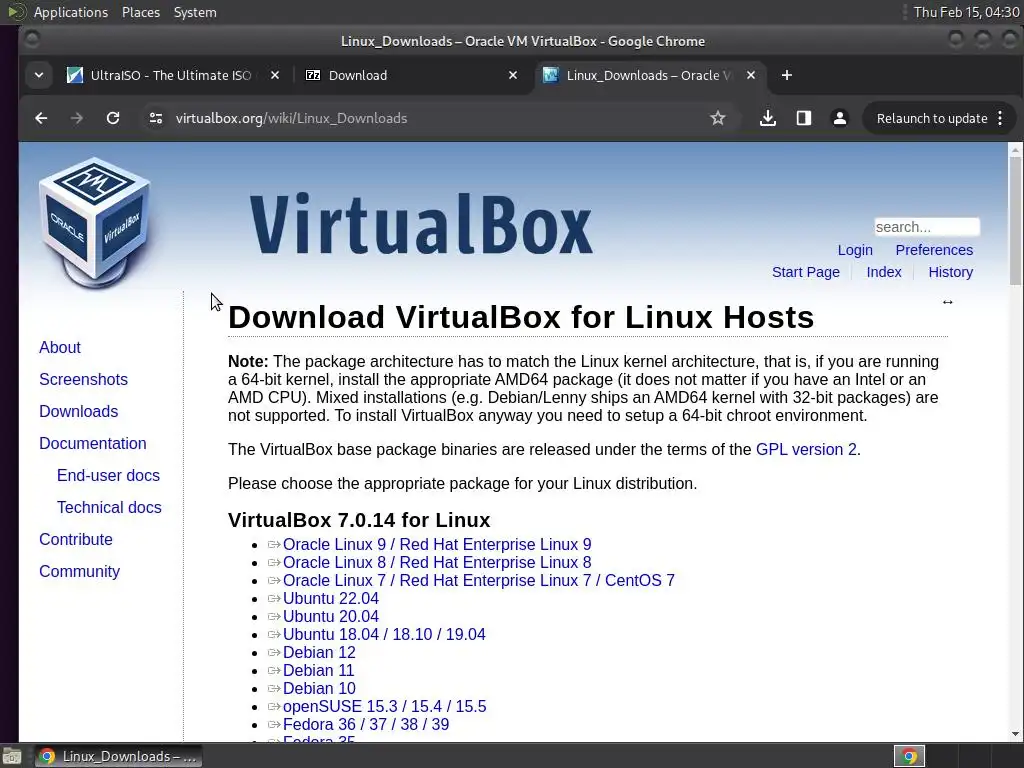Screen dimensions: 1024x768
Task: Open Contribute in sidebar
Action: click(75, 539)
